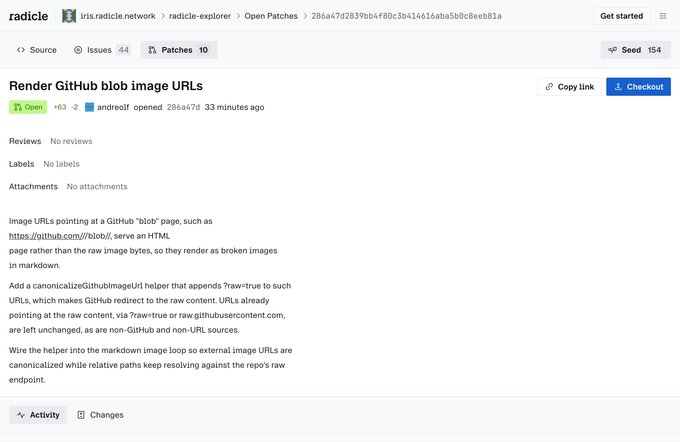Click the No reviews text
Screen dimensions: 680x442
[x=71, y=141]
